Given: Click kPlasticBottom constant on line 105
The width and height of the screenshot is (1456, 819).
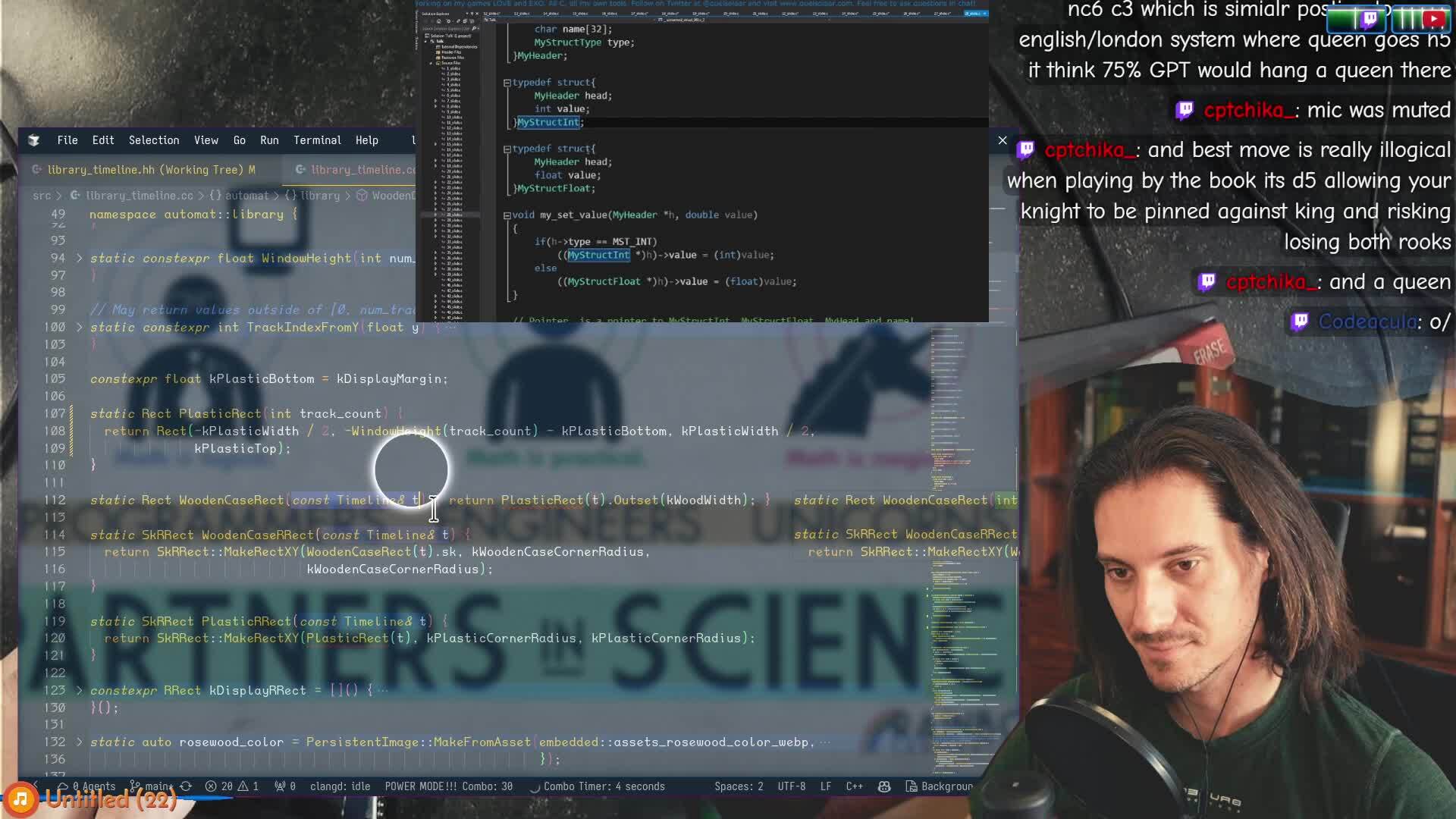Looking at the screenshot, I should pyautogui.click(x=262, y=379).
